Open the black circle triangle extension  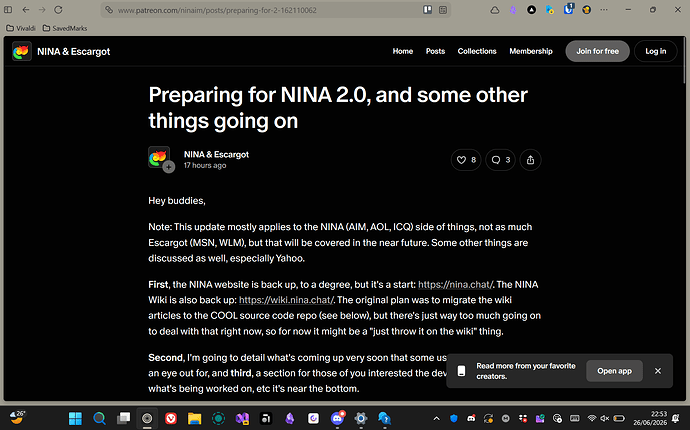click(532, 10)
